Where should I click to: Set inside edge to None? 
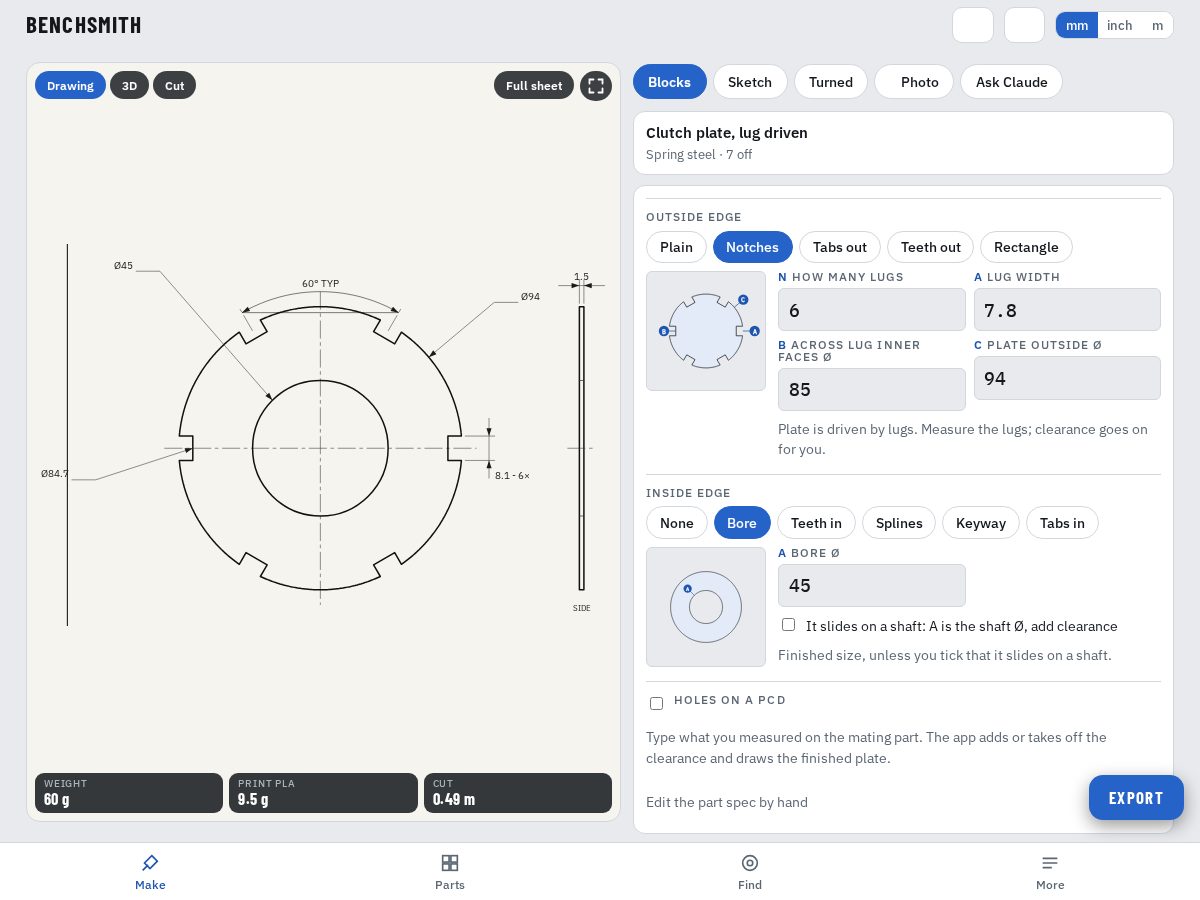677,523
